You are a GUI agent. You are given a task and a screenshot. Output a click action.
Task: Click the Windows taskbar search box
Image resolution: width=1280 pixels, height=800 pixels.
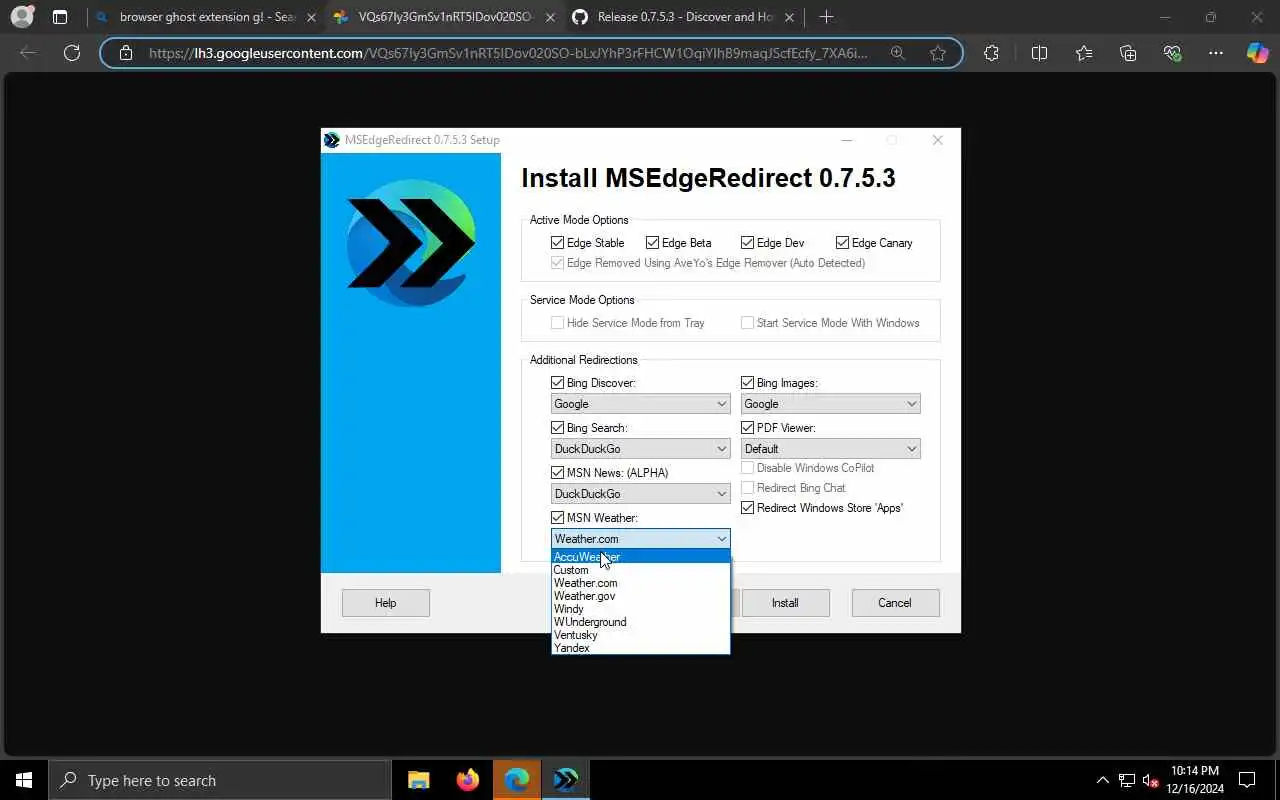pyautogui.click(x=220, y=780)
